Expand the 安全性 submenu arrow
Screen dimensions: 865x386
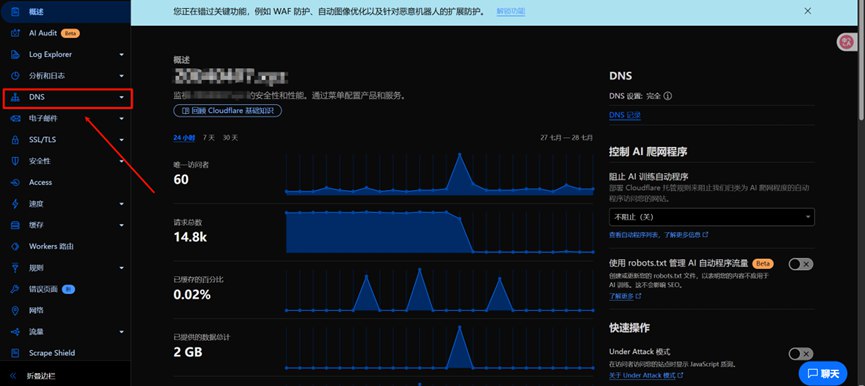[121, 161]
